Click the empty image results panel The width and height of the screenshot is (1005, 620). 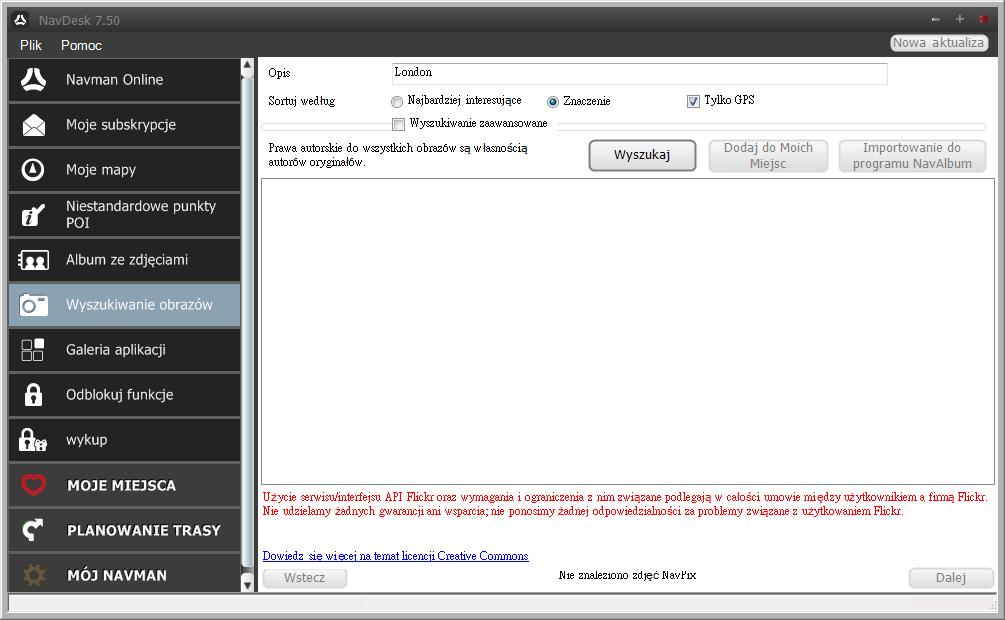click(x=627, y=331)
